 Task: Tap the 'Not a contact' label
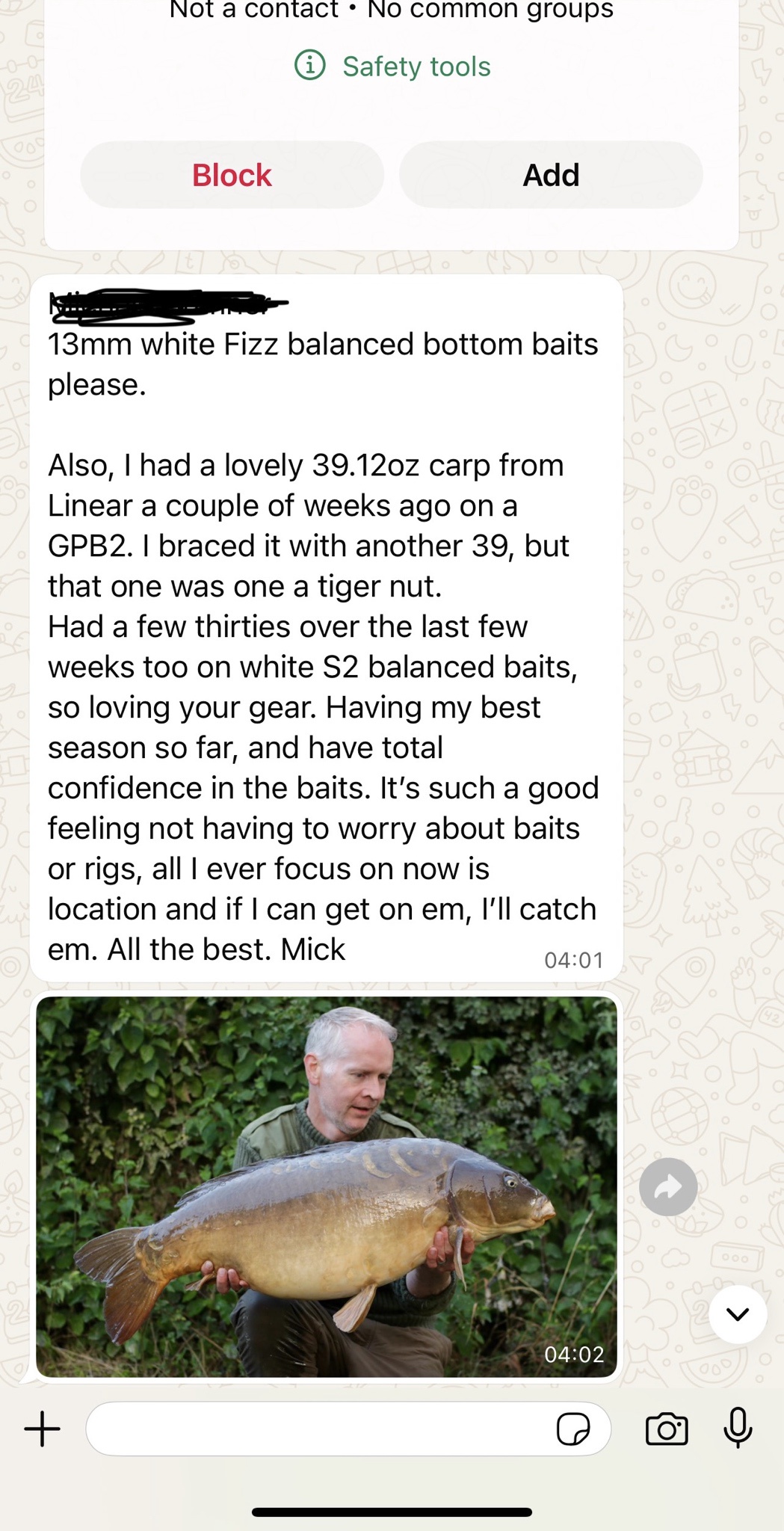pyautogui.click(x=254, y=10)
